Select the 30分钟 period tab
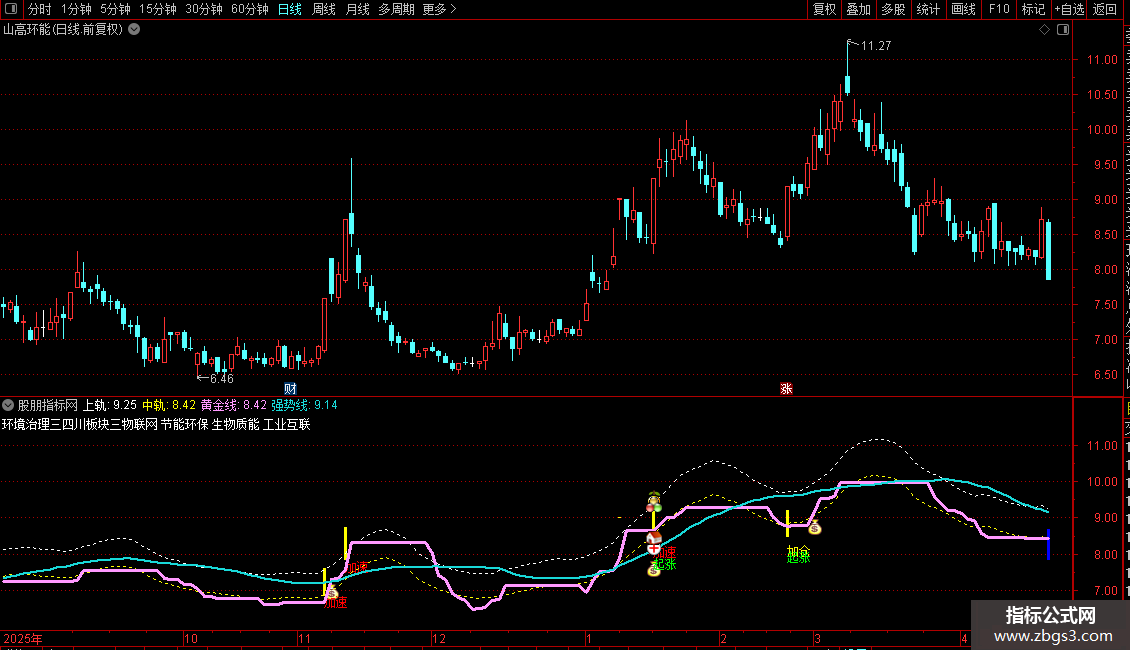Screen dimensions: 1130x650 204,9
